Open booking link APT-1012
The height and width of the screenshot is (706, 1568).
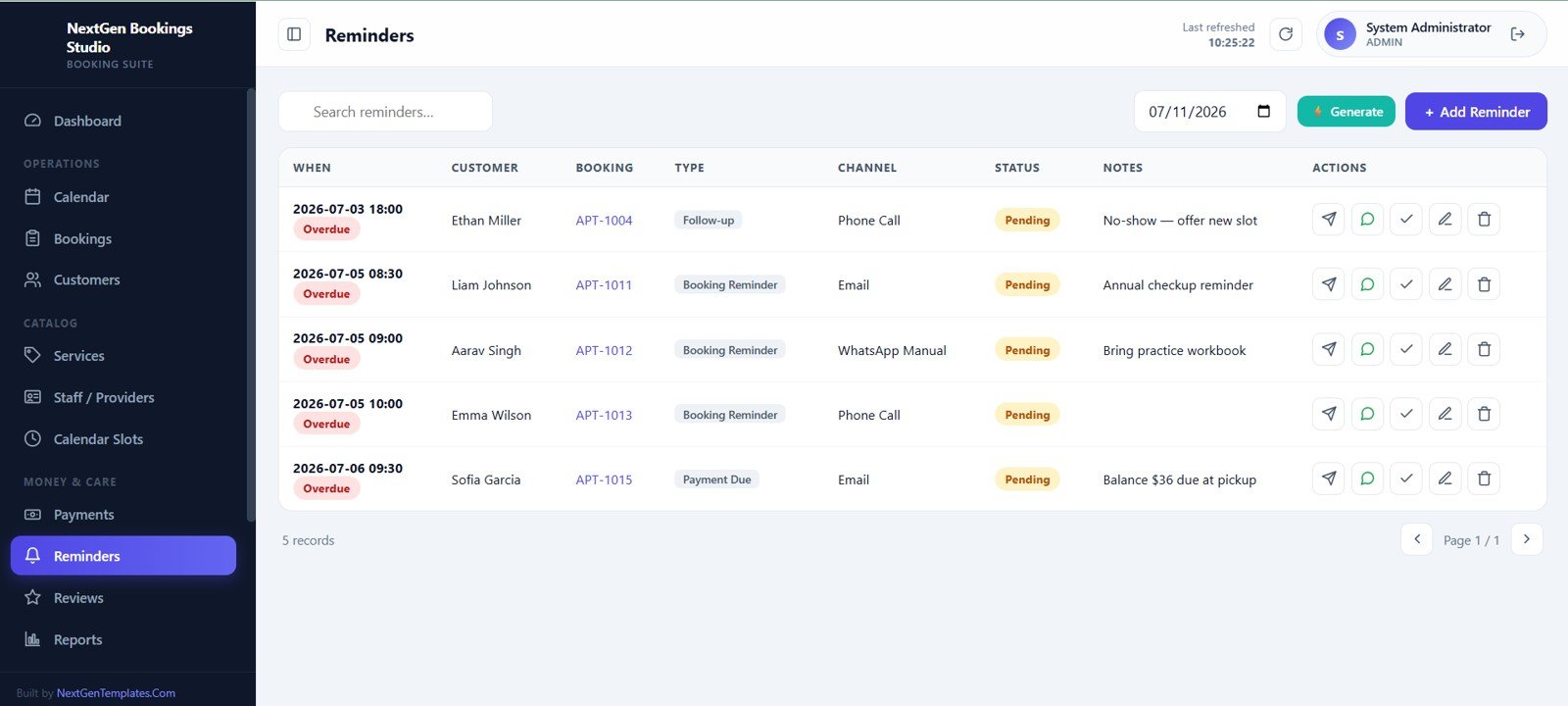pos(604,350)
